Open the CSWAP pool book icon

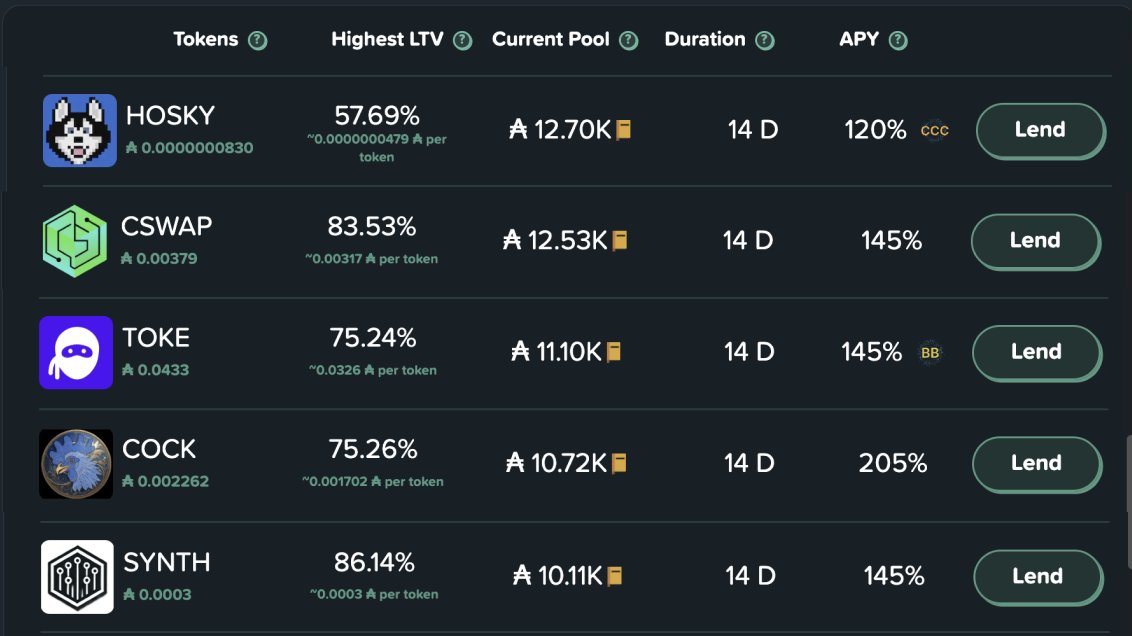[619, 240]
